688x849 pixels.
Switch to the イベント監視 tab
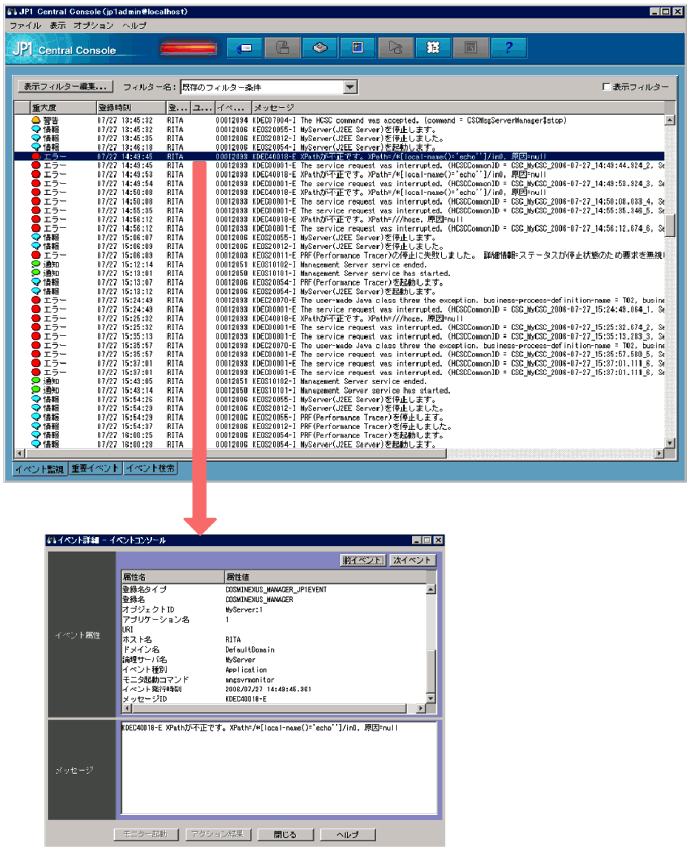tap(40, 469)
